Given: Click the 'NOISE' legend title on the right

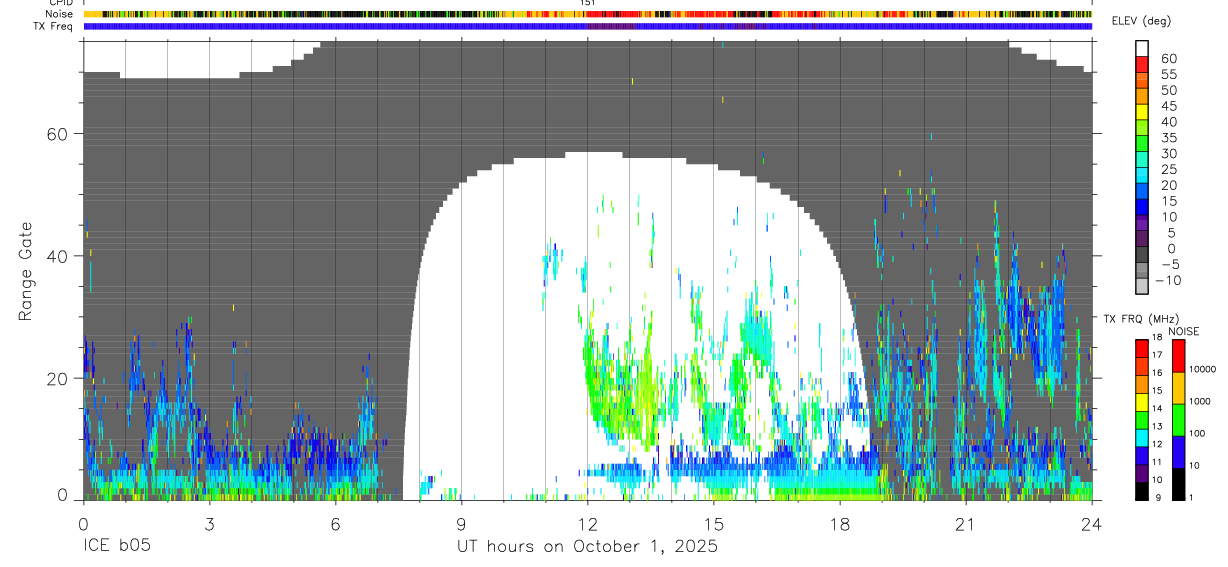Looking at the screenshot, I should coord(1184,331).
